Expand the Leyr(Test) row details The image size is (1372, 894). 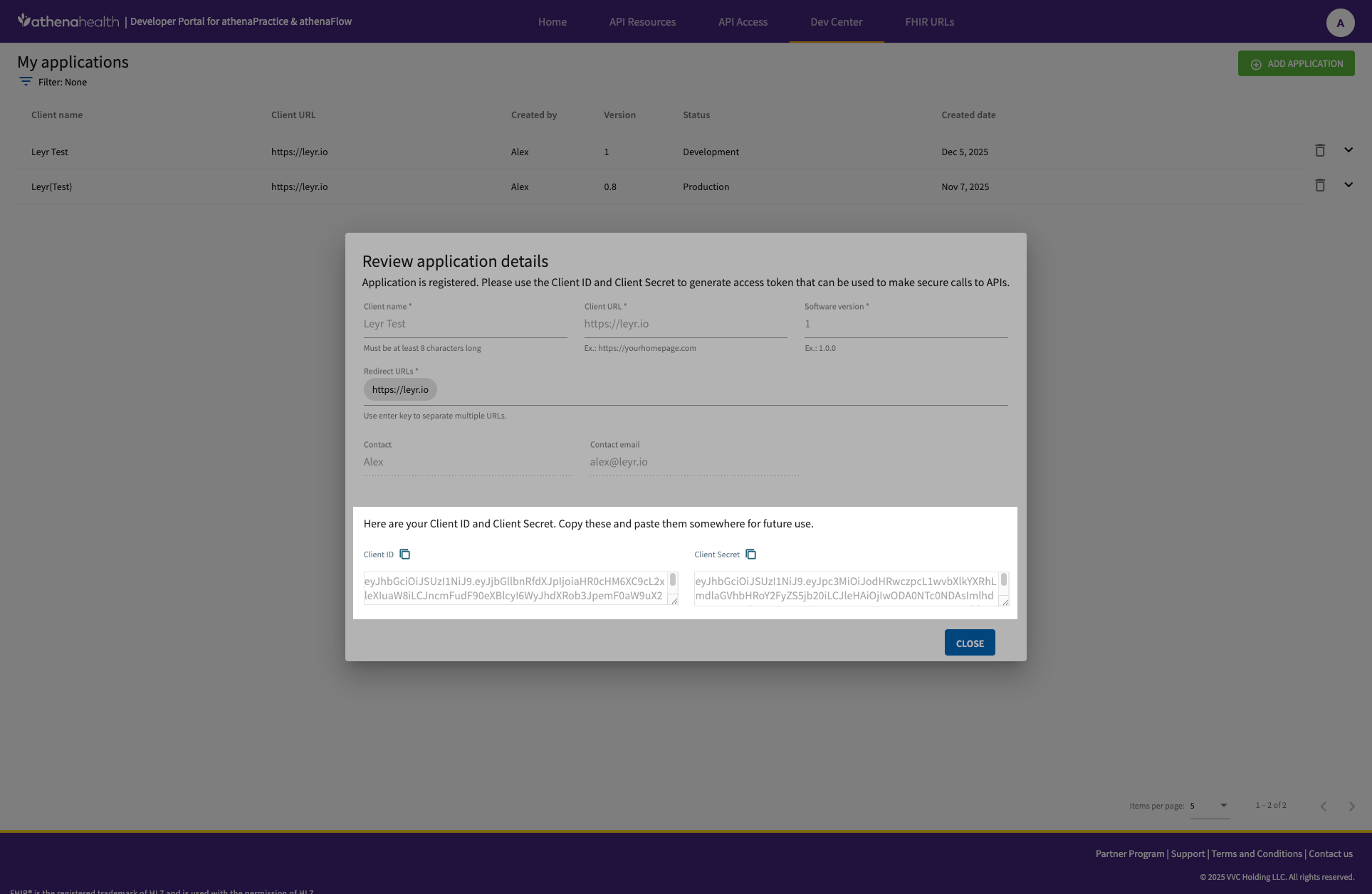[x=1348, y=185]
